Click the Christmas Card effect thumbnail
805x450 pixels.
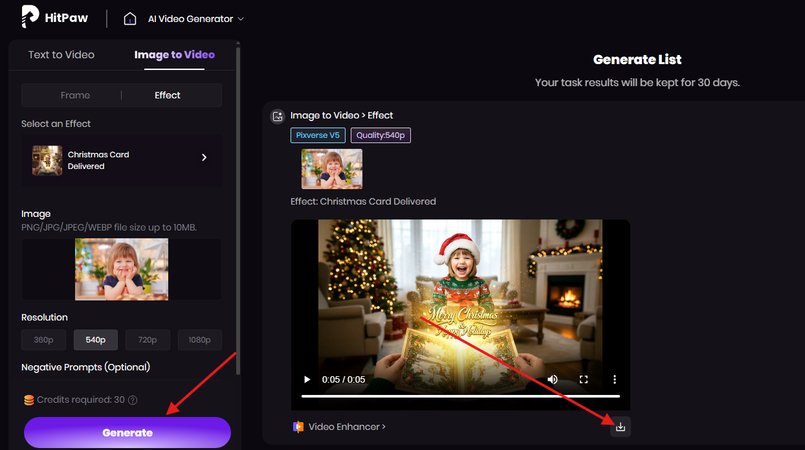[x=47, y=160]
